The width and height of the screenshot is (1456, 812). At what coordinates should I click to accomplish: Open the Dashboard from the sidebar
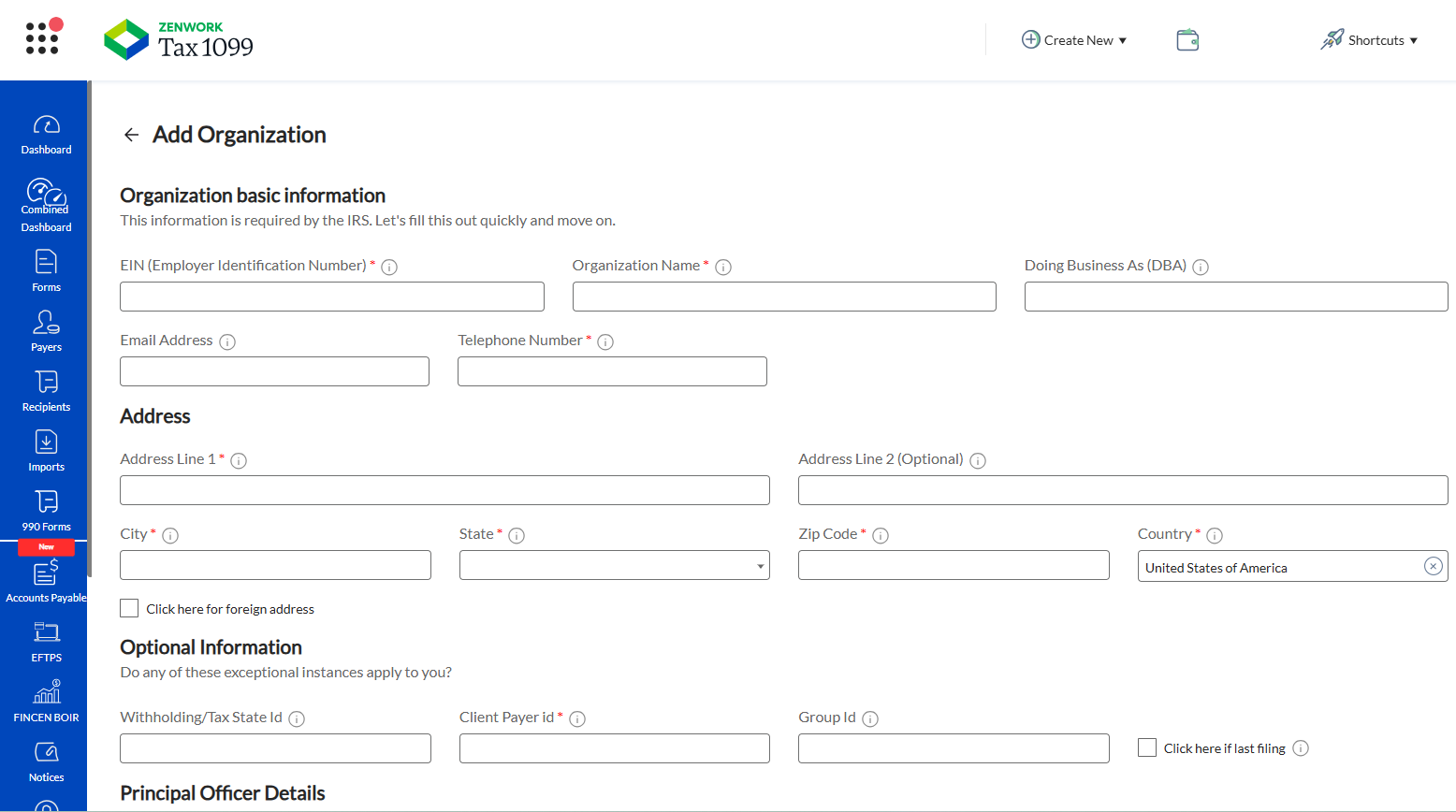[45, 134]
